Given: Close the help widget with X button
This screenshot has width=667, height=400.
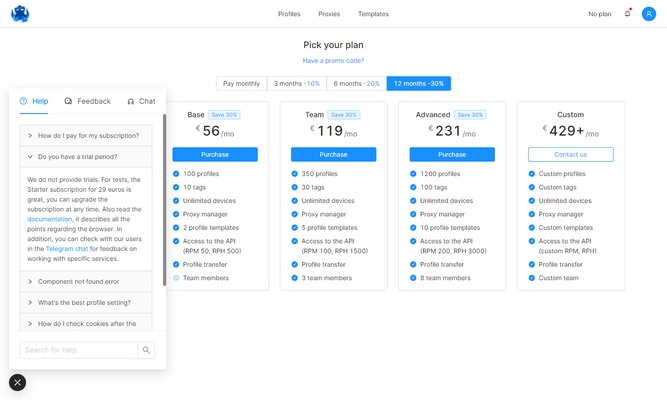Looking at the screenshot, I should tap(17, 383).
